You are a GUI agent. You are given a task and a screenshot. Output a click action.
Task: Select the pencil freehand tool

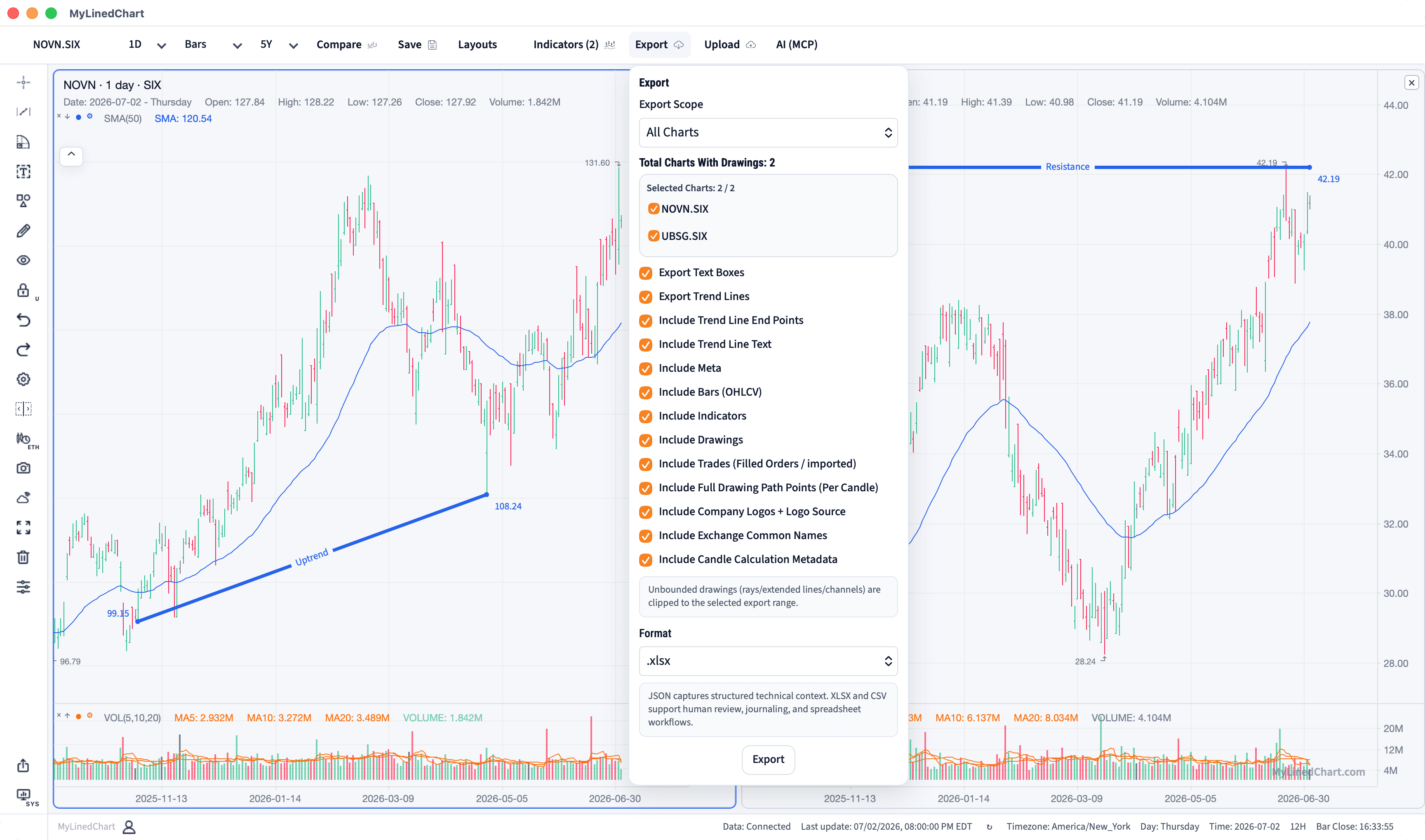(23, 231)
